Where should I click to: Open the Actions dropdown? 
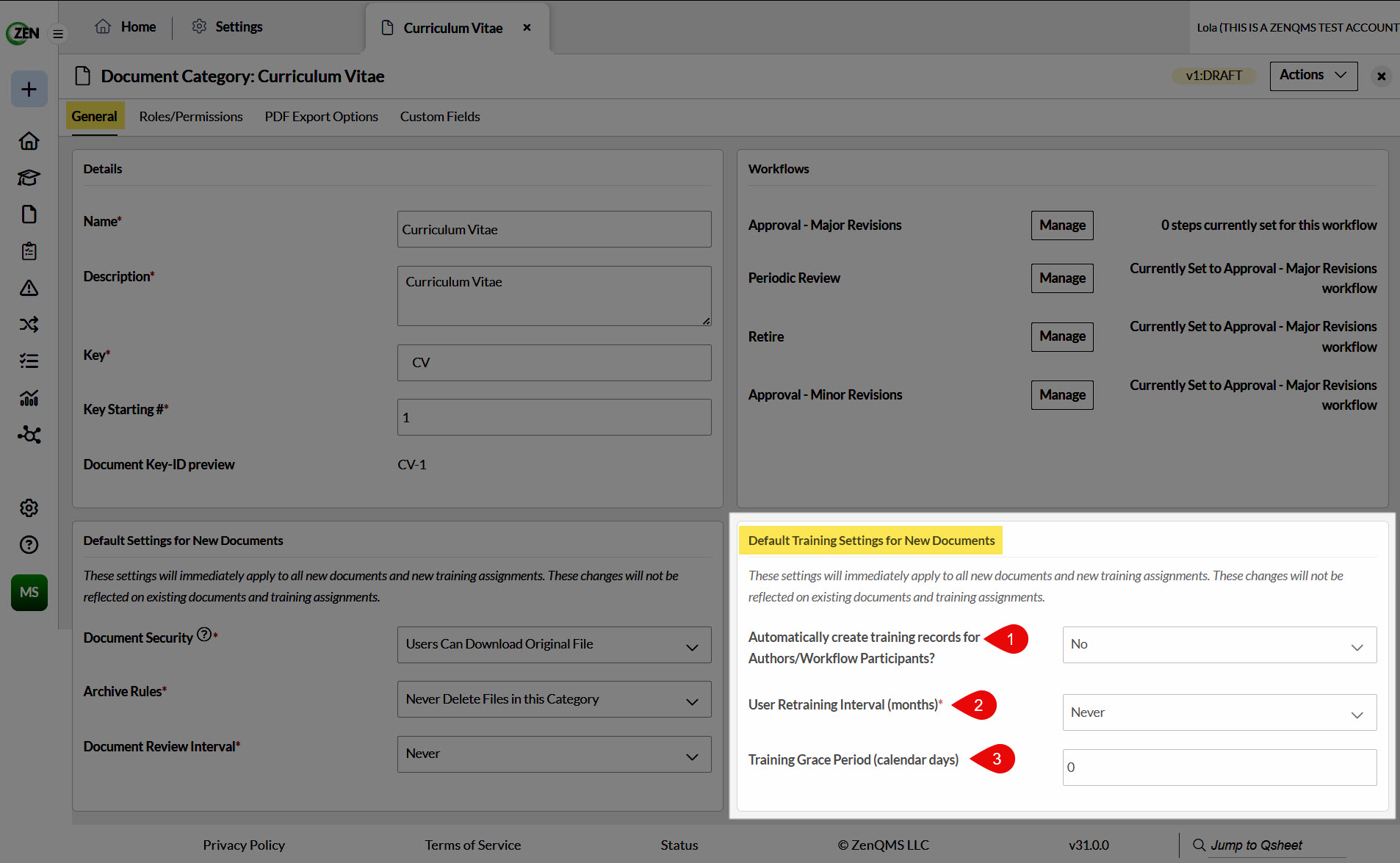coord(1313,76)
